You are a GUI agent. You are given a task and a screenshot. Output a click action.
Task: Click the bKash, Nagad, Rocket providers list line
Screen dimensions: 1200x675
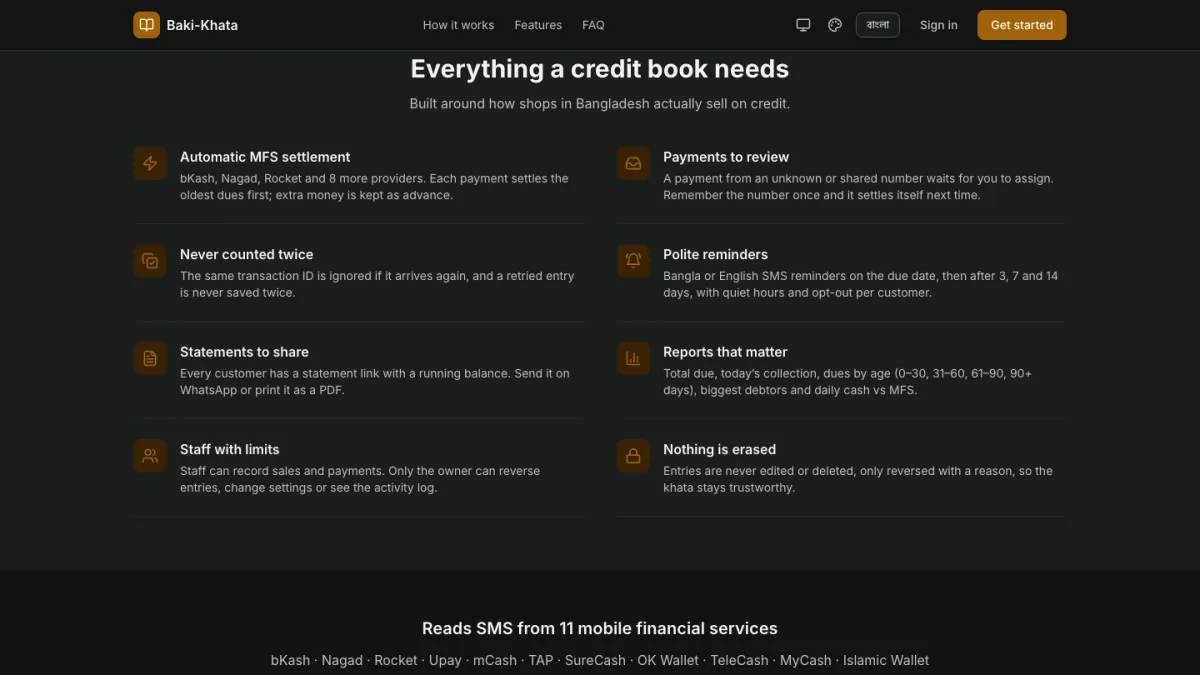[600, 660]
